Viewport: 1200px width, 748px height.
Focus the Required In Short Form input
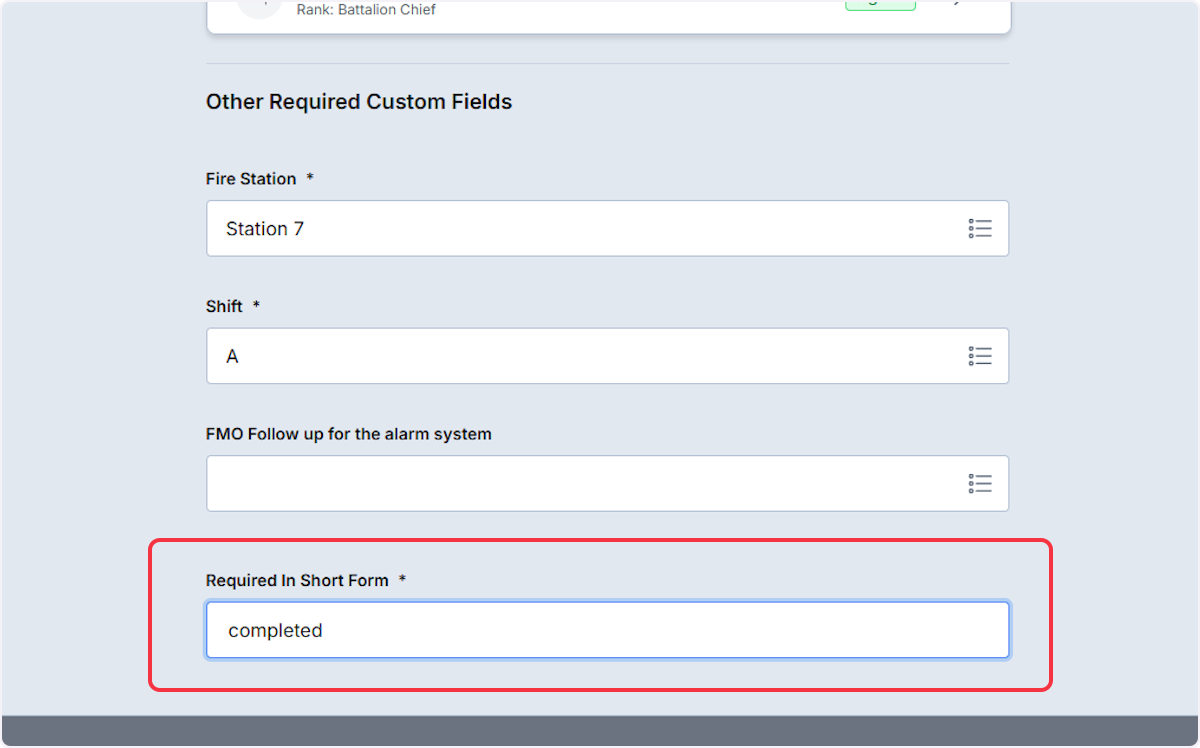[x=607, y=630]
